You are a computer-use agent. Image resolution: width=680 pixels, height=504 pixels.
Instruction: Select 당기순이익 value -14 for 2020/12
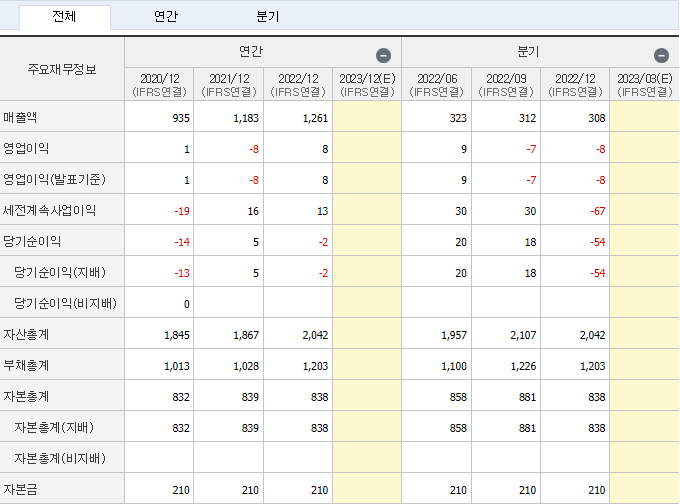[x=182, y=242]
